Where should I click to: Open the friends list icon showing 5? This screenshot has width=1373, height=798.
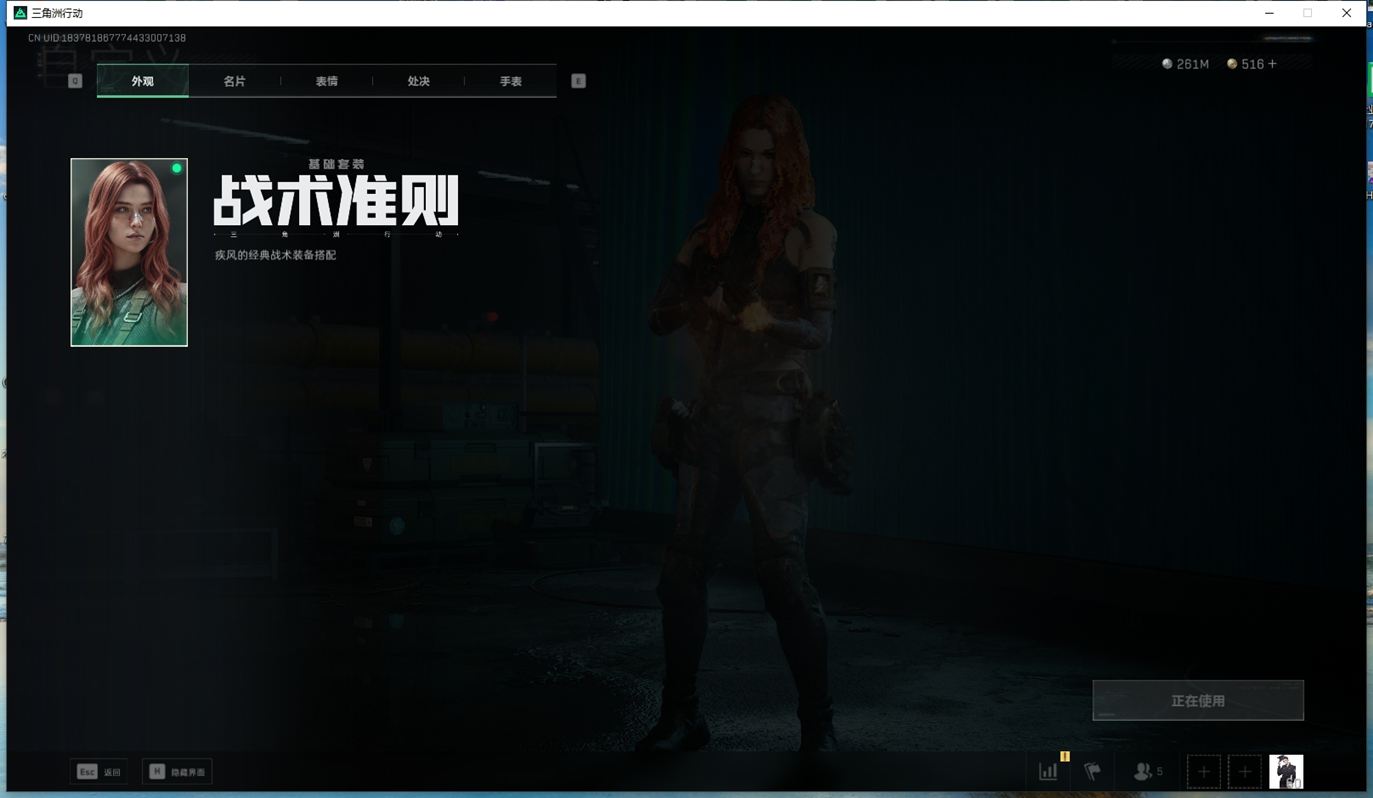(1147, 771)
